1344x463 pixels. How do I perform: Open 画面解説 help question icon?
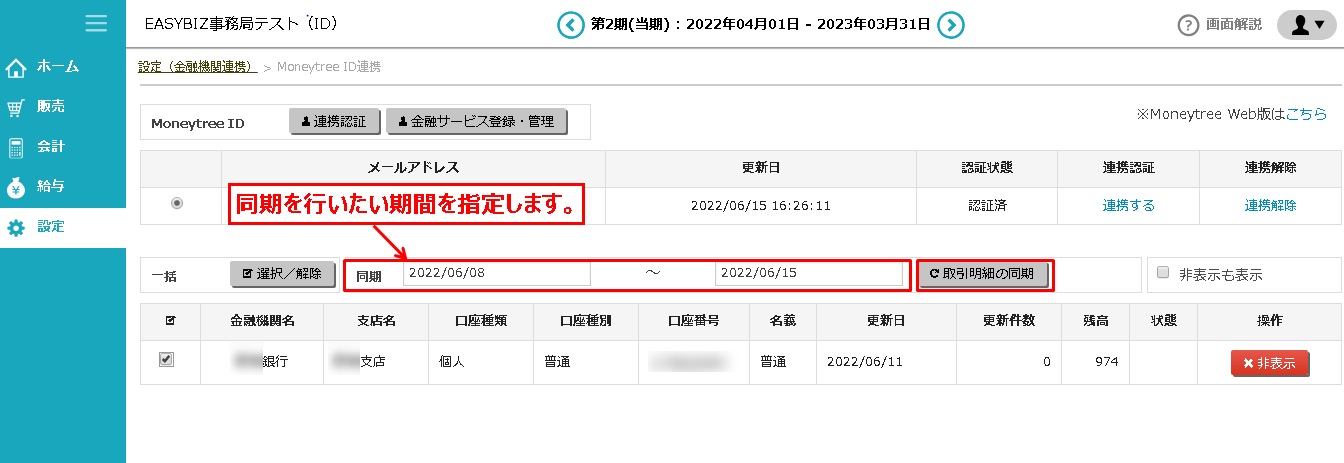click(x=1188, y=25)
